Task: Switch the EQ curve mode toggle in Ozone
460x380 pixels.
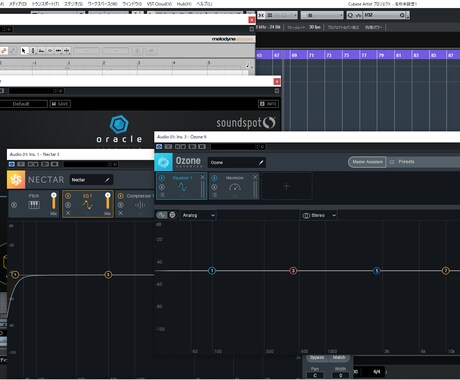Action: point(162,215)
